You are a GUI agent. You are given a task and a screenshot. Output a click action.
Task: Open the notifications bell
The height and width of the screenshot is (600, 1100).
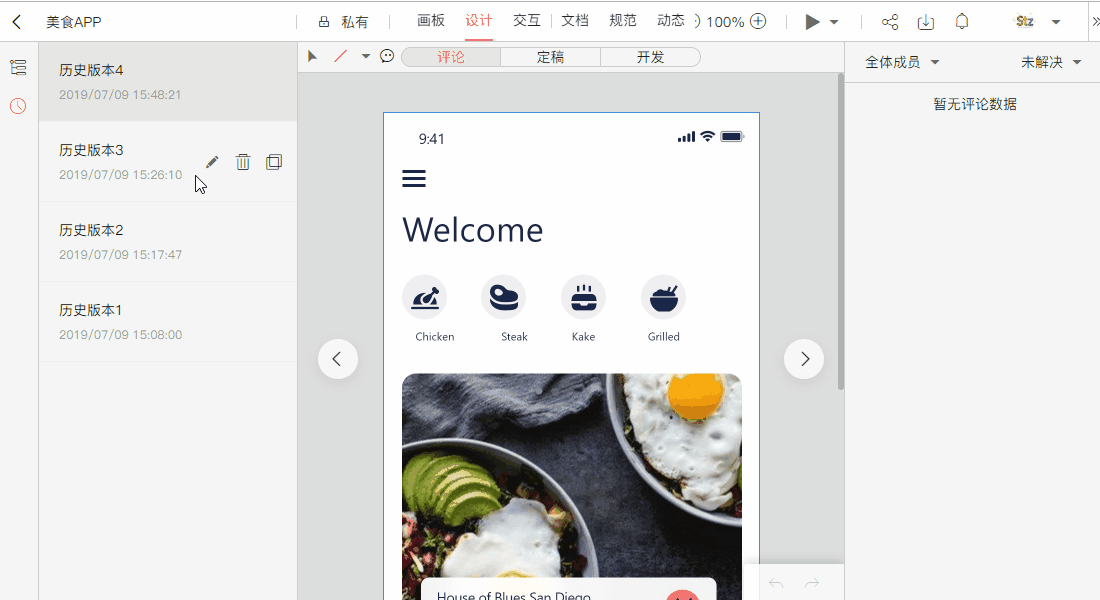pos(962,22)
